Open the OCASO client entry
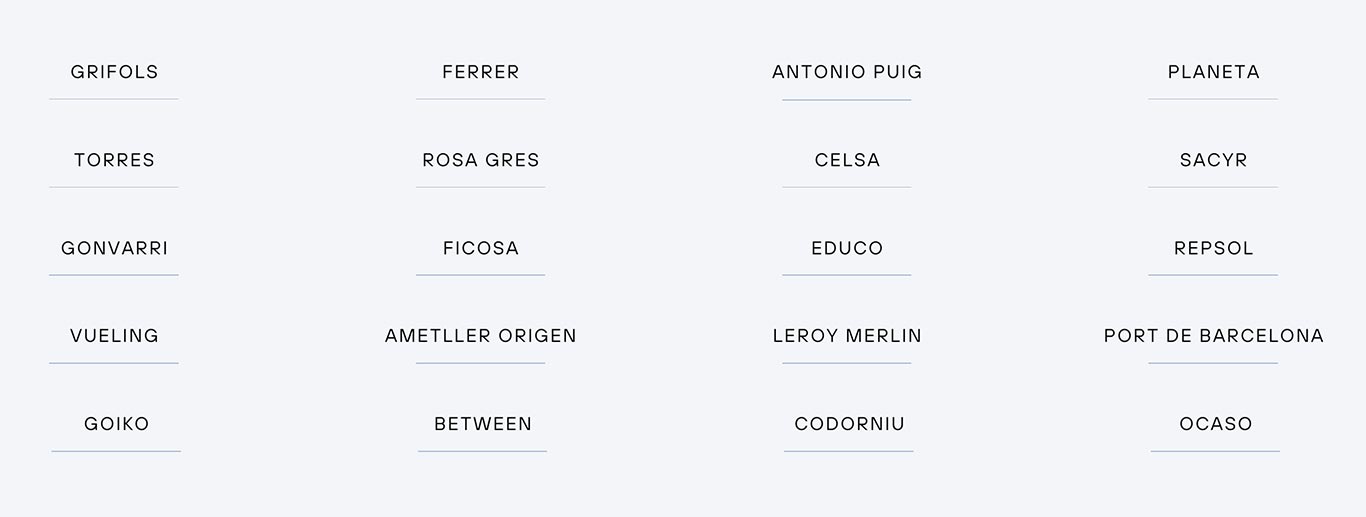This screenshot has width=1366, height=517. tap(1215, 424)
